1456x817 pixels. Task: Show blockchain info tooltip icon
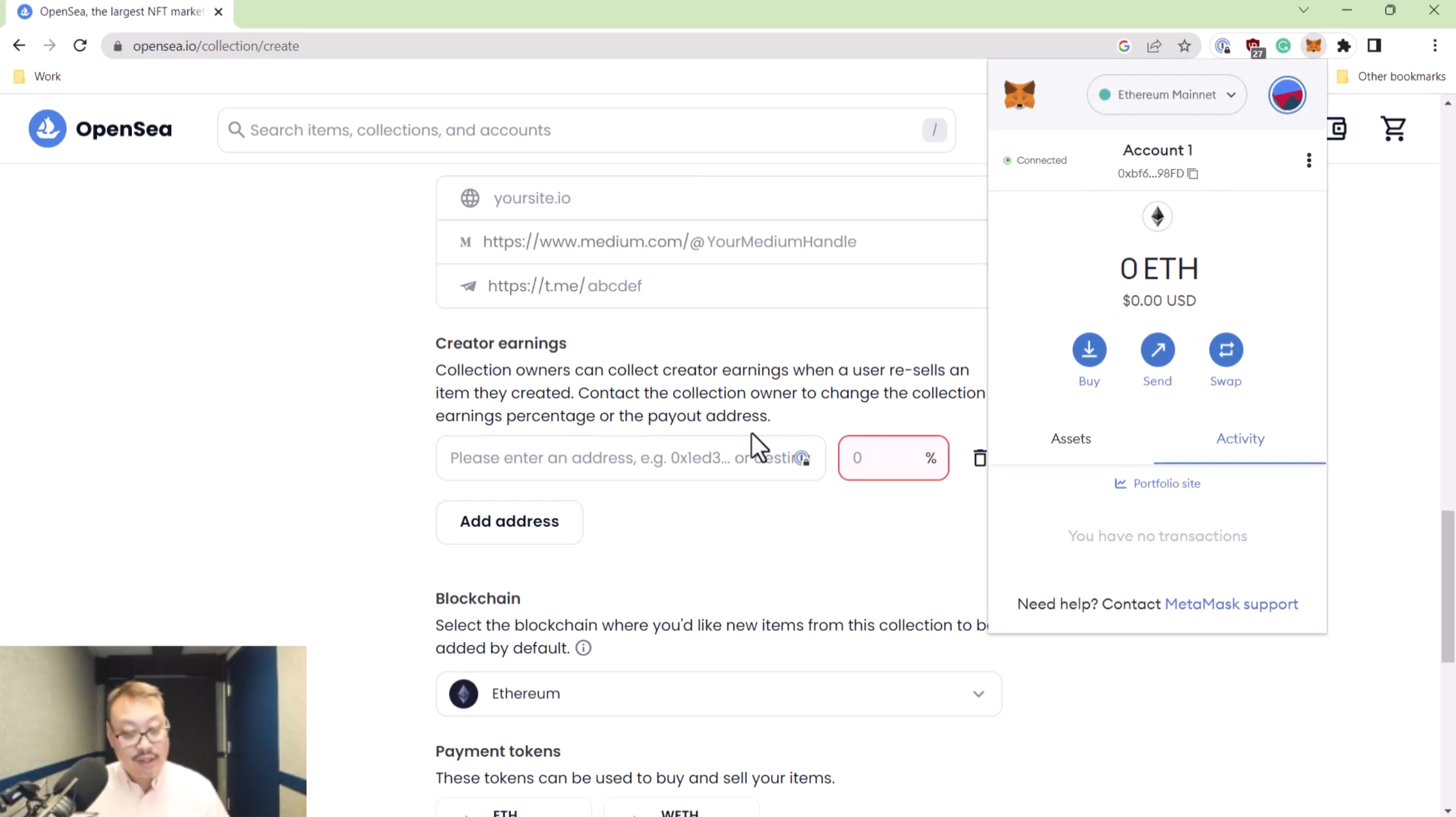click(x=583, y=648)
